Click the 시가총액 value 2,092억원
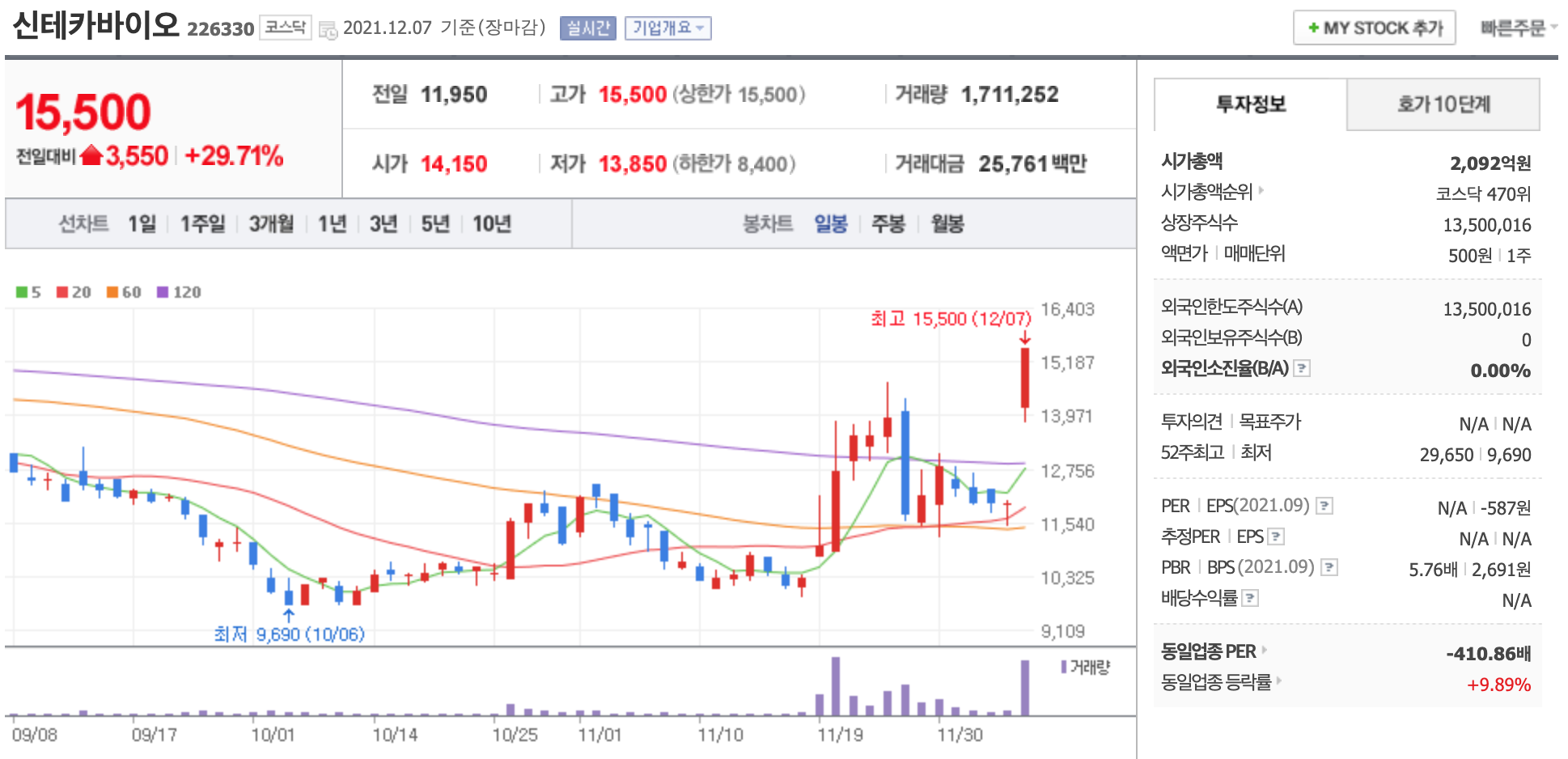The image size is (1568, 759). pos(1490,163)
